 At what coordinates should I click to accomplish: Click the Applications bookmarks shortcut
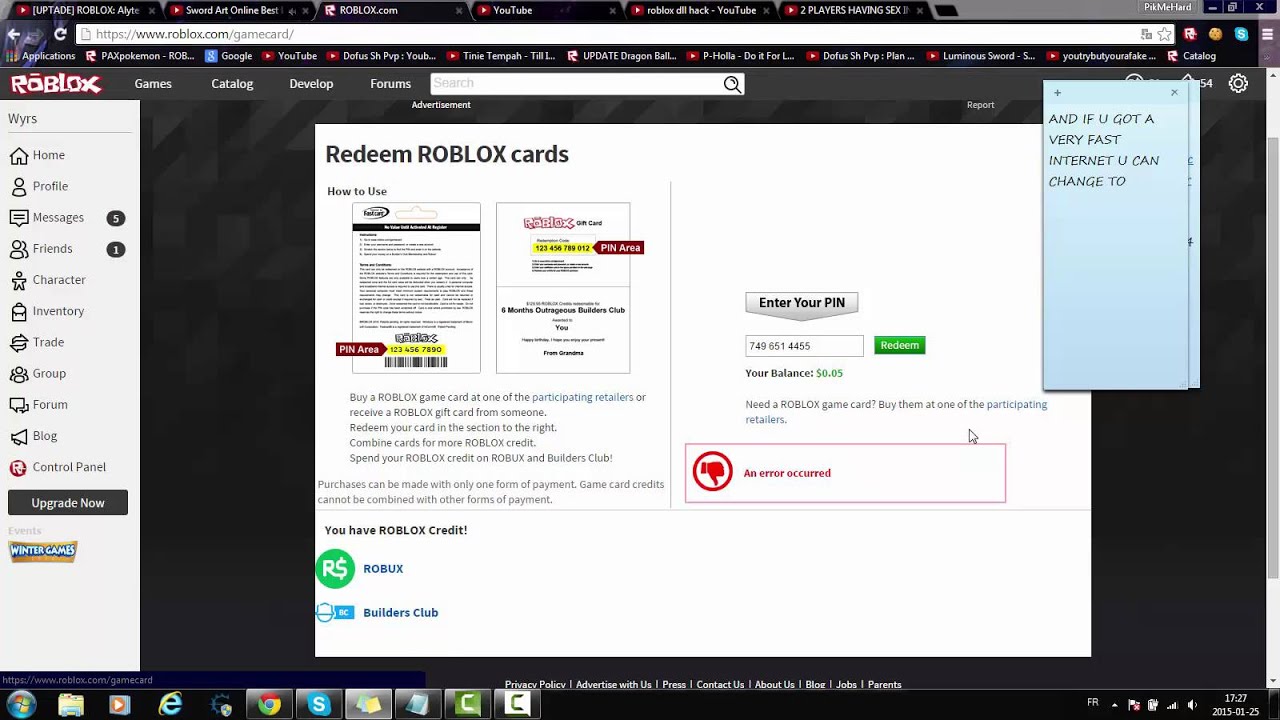(x=40, y=56)
